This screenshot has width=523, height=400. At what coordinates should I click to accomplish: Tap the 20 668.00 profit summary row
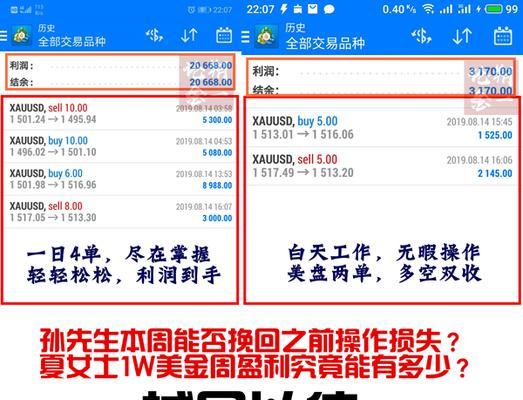point(120,65)
